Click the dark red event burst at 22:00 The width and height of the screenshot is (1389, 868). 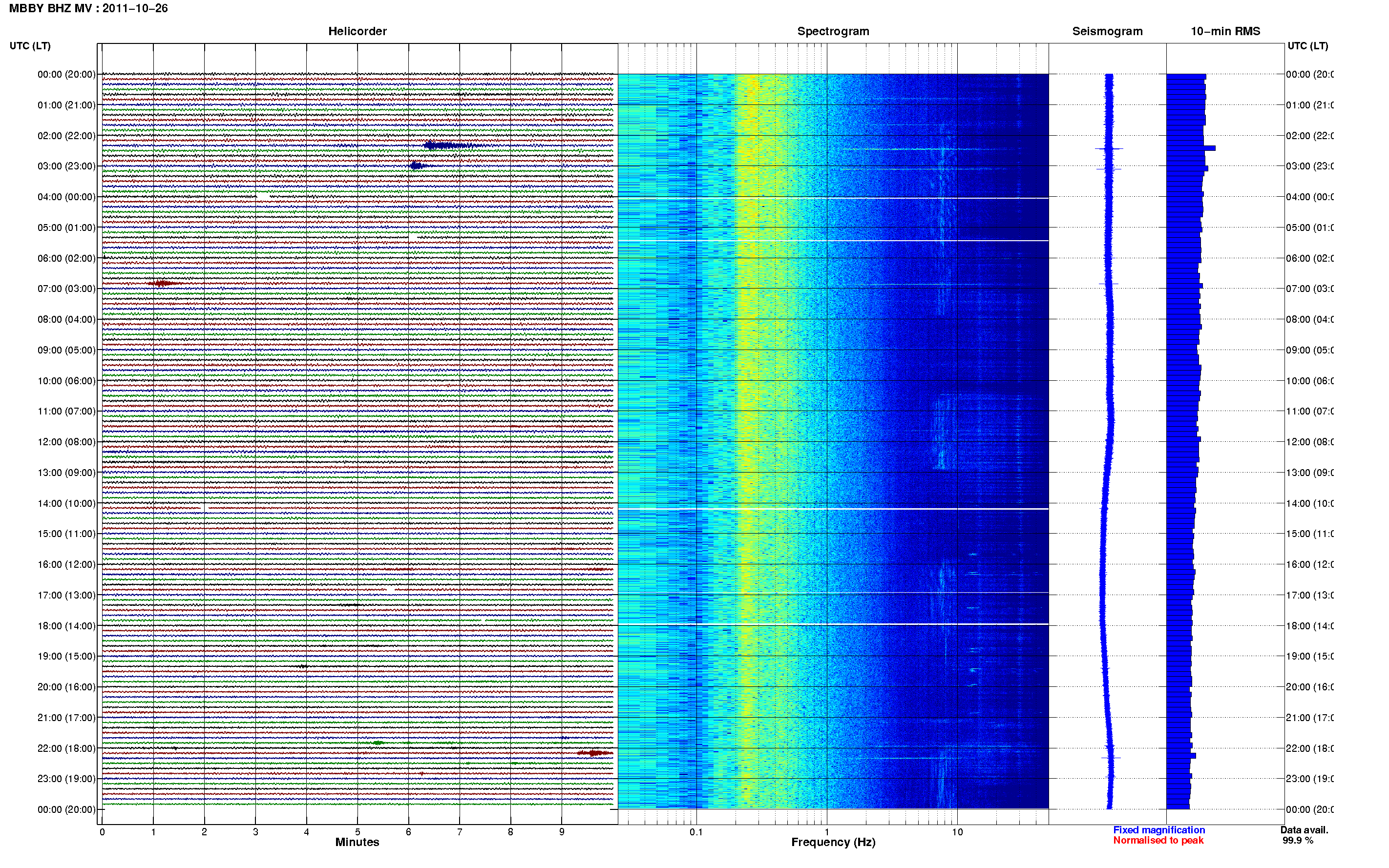pos(595,753)
